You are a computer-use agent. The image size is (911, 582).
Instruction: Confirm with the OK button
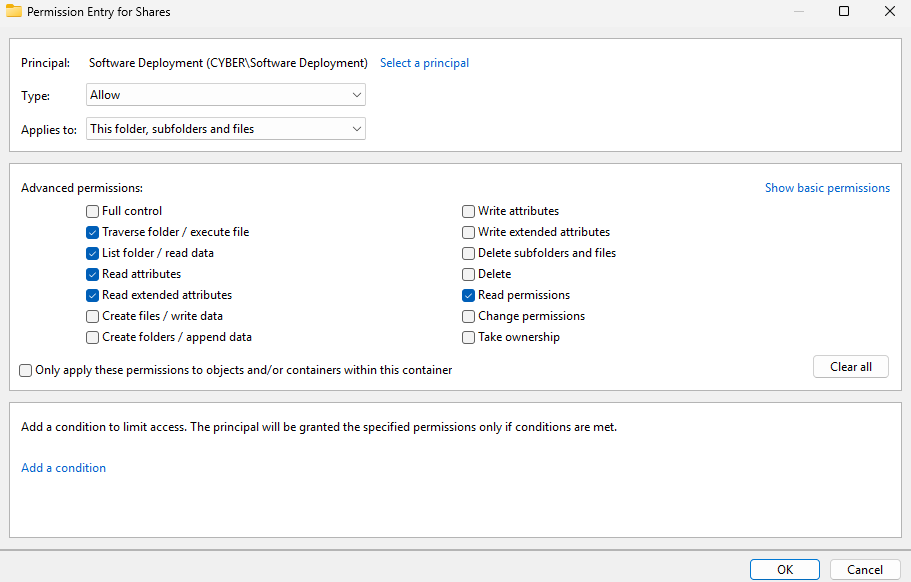pyautogui.click(x=785, y=569)
